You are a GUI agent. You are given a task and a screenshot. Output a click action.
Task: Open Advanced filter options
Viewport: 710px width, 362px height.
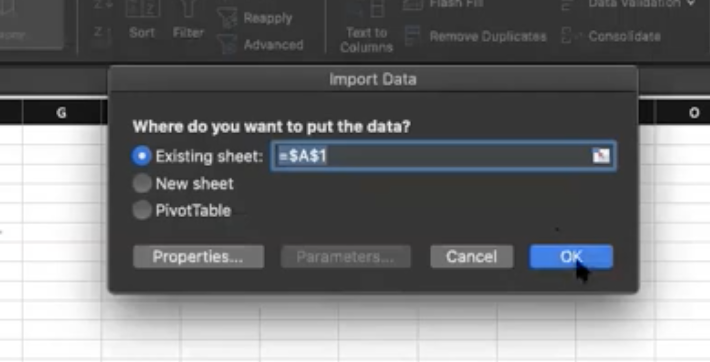[273, 45]
